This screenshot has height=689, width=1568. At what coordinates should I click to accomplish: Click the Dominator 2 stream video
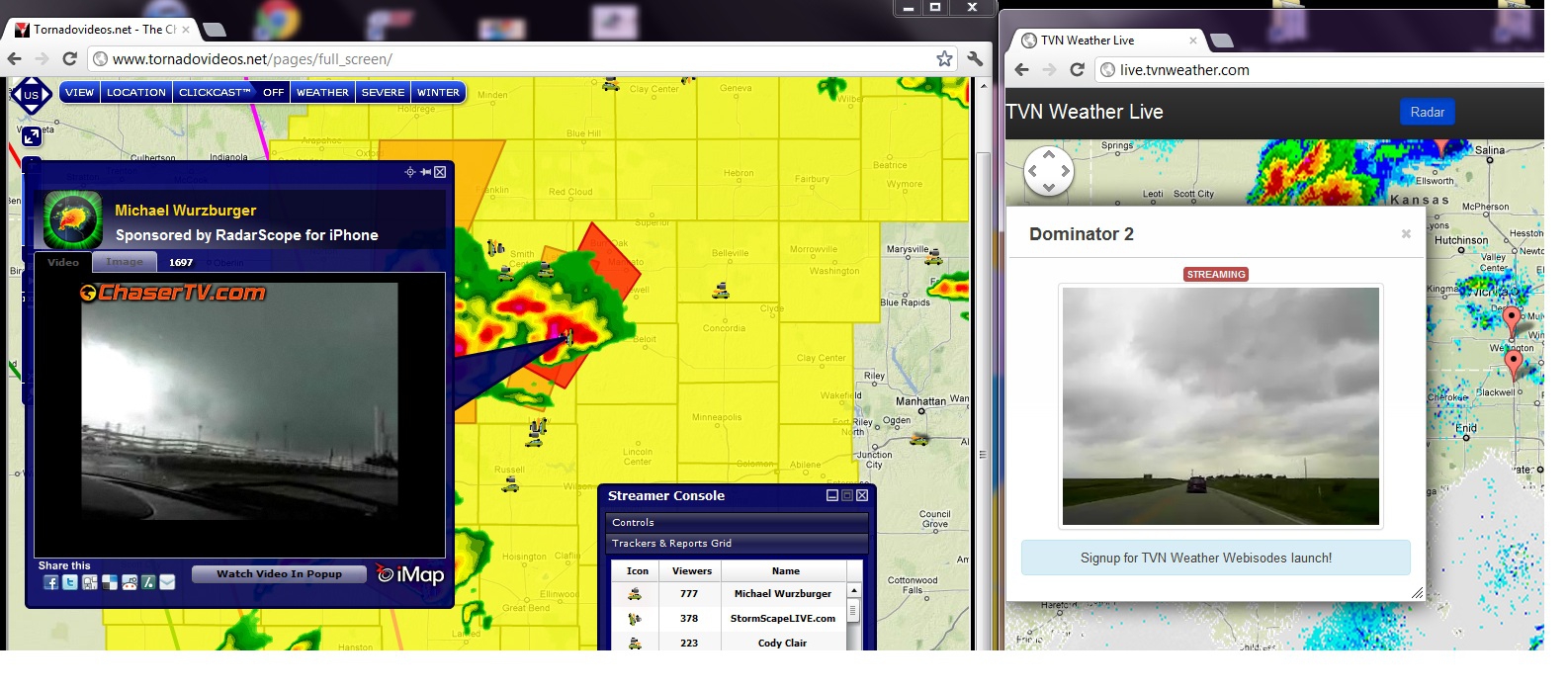1220,406
